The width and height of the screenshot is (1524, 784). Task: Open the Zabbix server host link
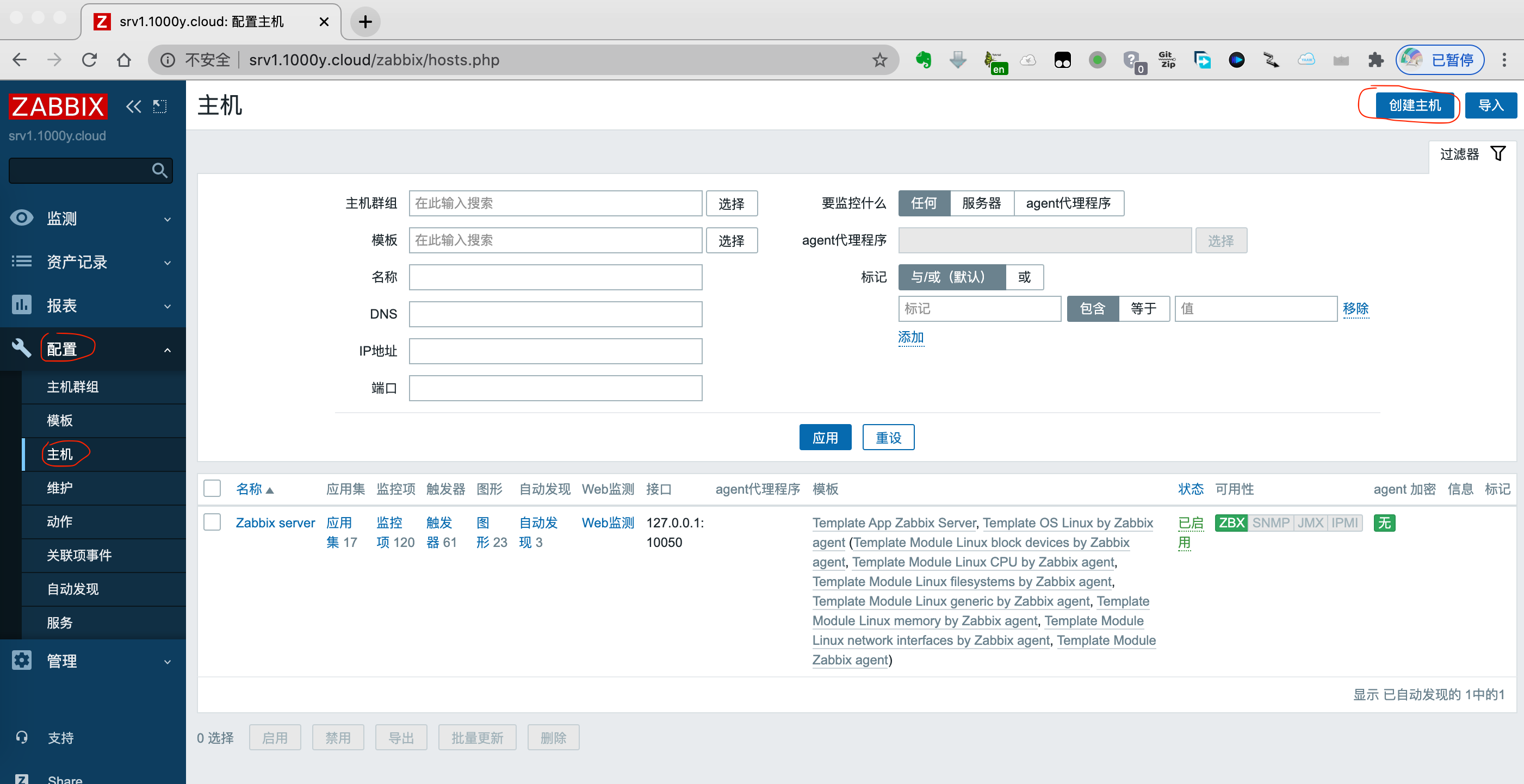[275, 522]
